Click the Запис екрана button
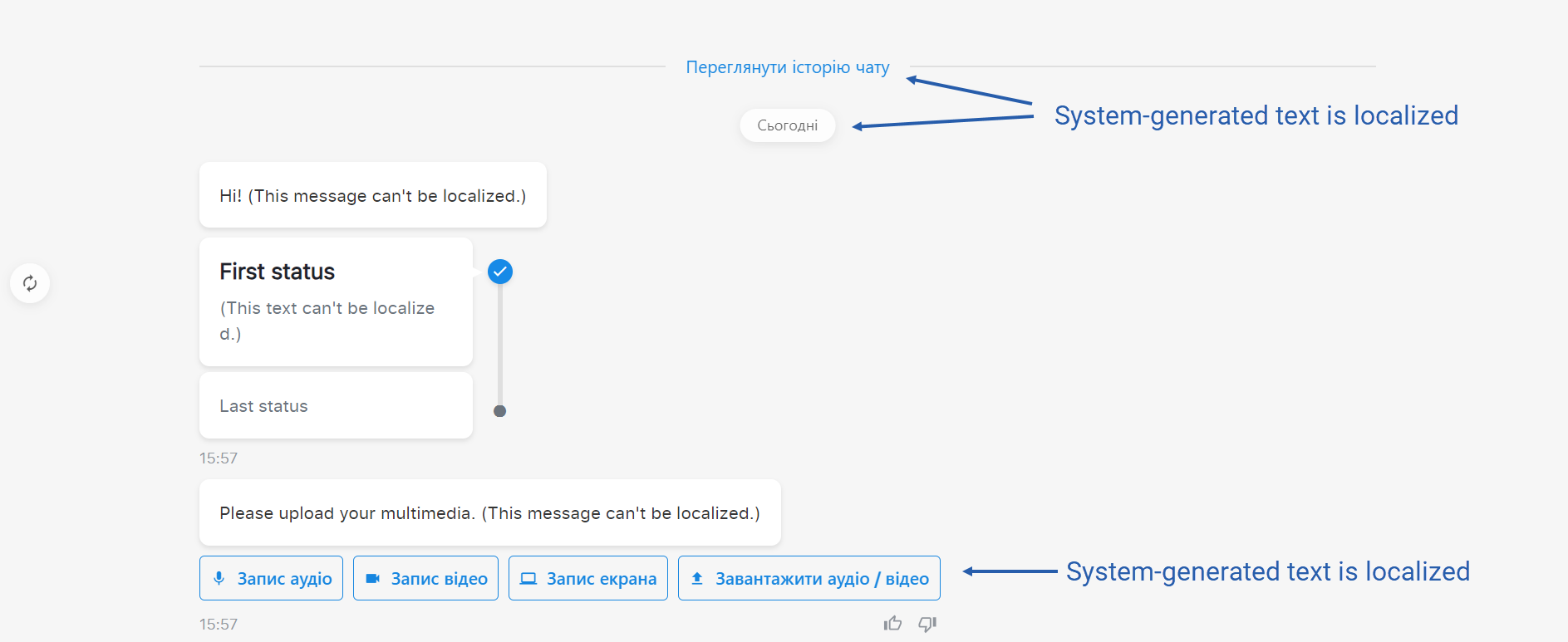Viewport: 1568px width, 642px height. (588, 578)
